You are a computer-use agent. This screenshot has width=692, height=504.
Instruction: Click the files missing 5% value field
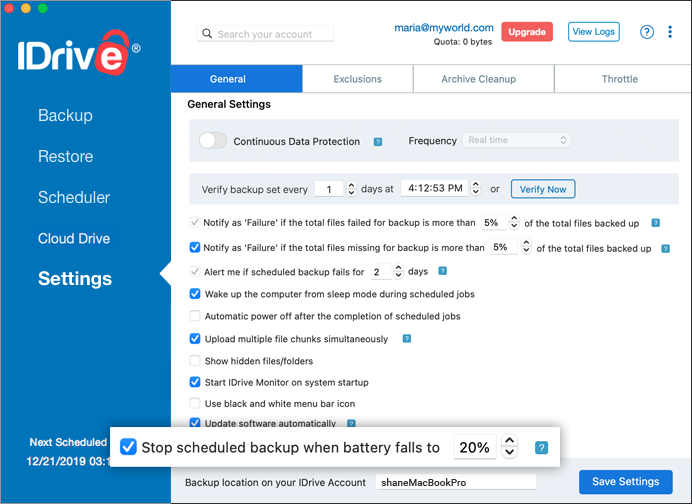[504, 247]
